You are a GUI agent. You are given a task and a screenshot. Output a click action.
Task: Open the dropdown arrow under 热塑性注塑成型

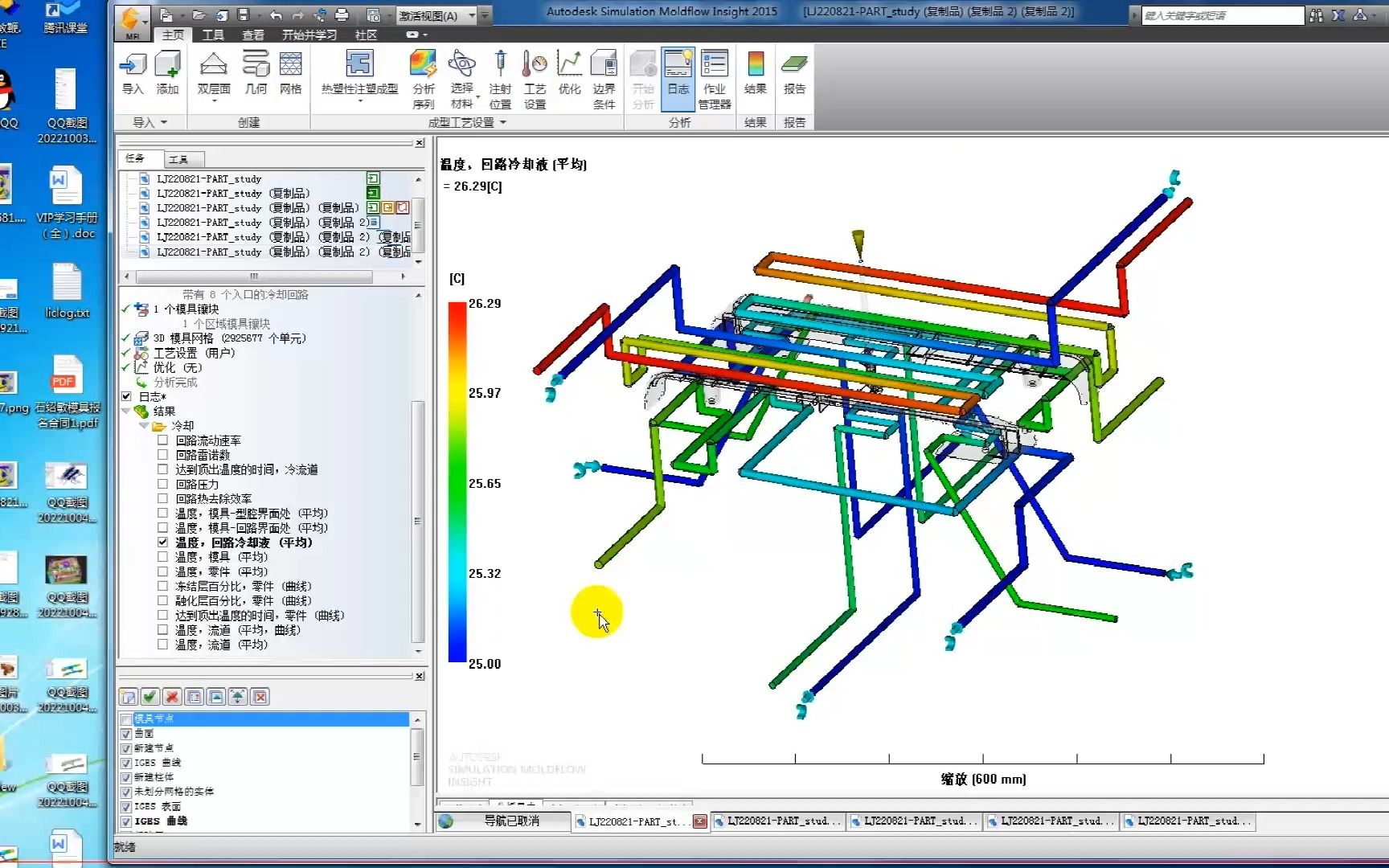359,101
